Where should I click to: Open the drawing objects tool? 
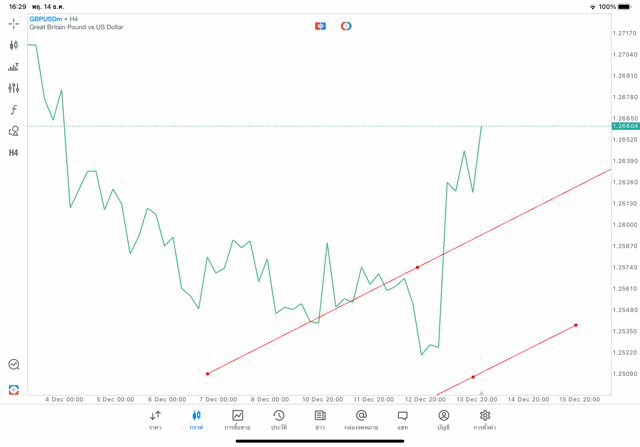click(x=14, y=131)
